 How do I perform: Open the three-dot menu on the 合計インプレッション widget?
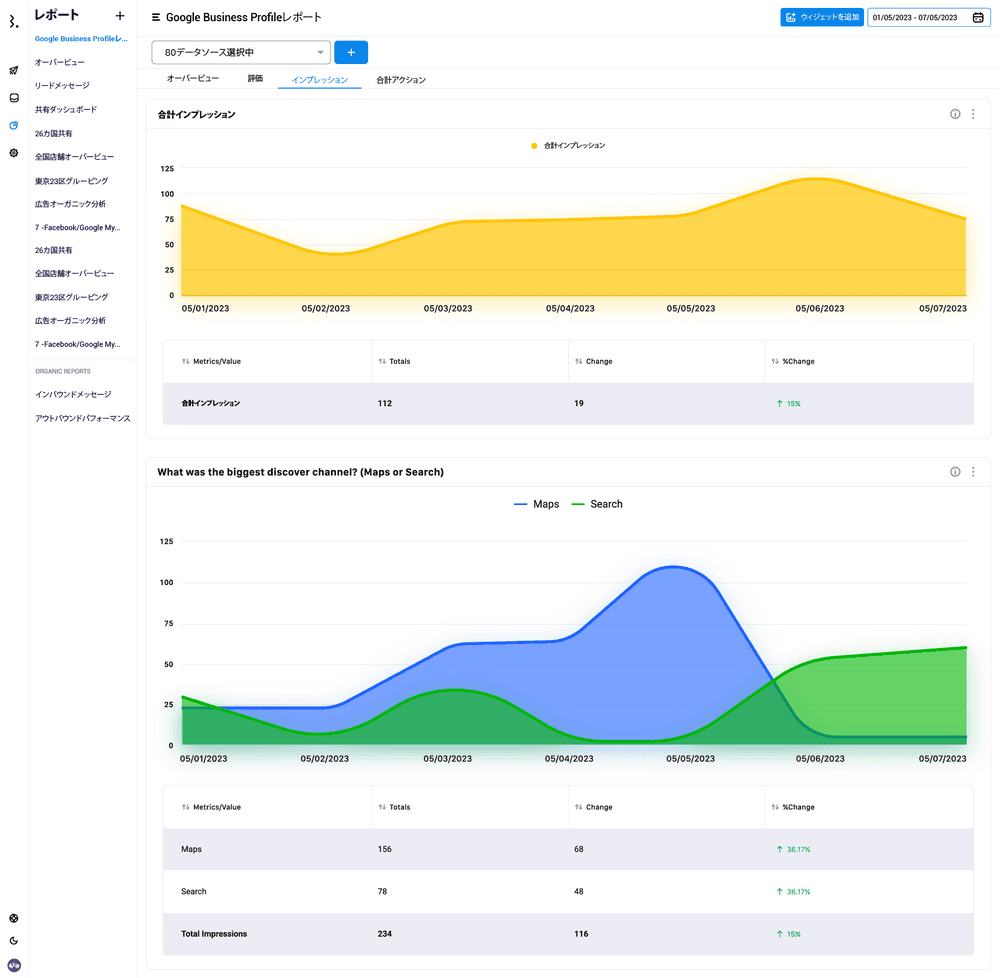tap(973, 114)
